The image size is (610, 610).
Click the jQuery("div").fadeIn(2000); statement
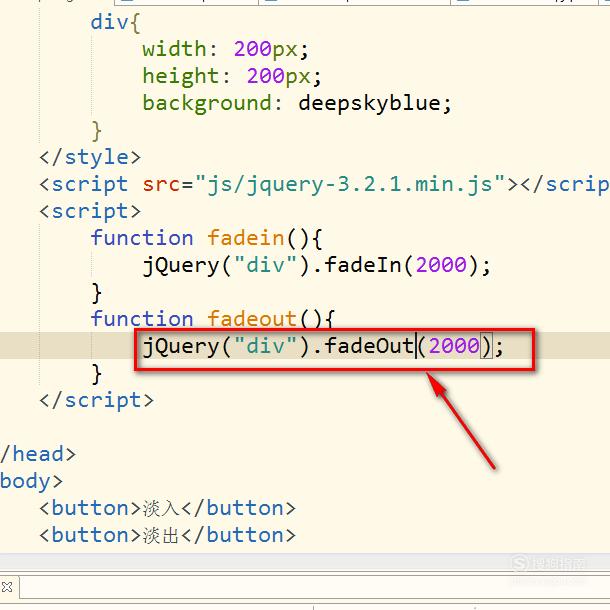point(317,265)
